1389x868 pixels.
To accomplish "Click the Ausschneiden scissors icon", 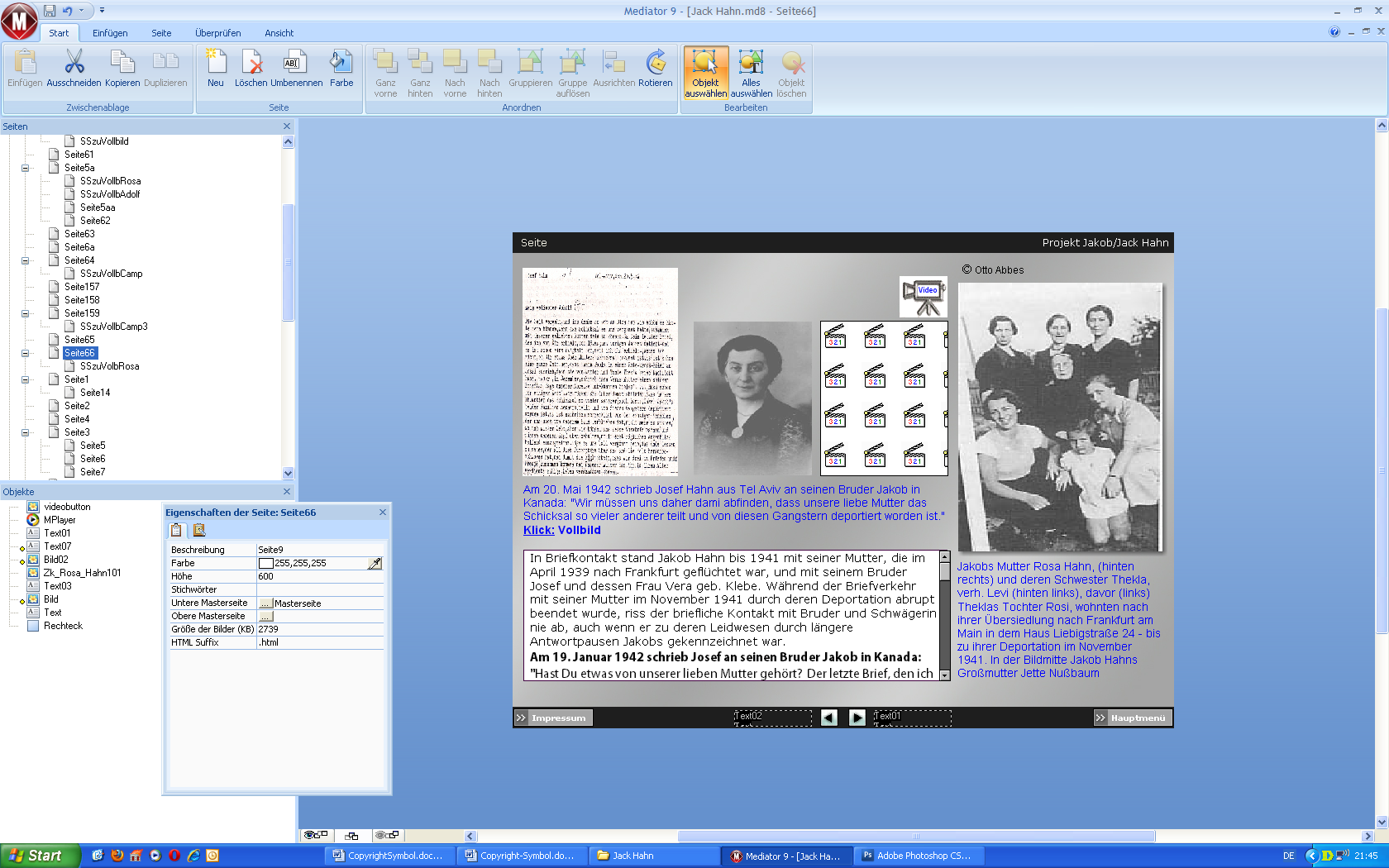I will (x=74, y=63).
